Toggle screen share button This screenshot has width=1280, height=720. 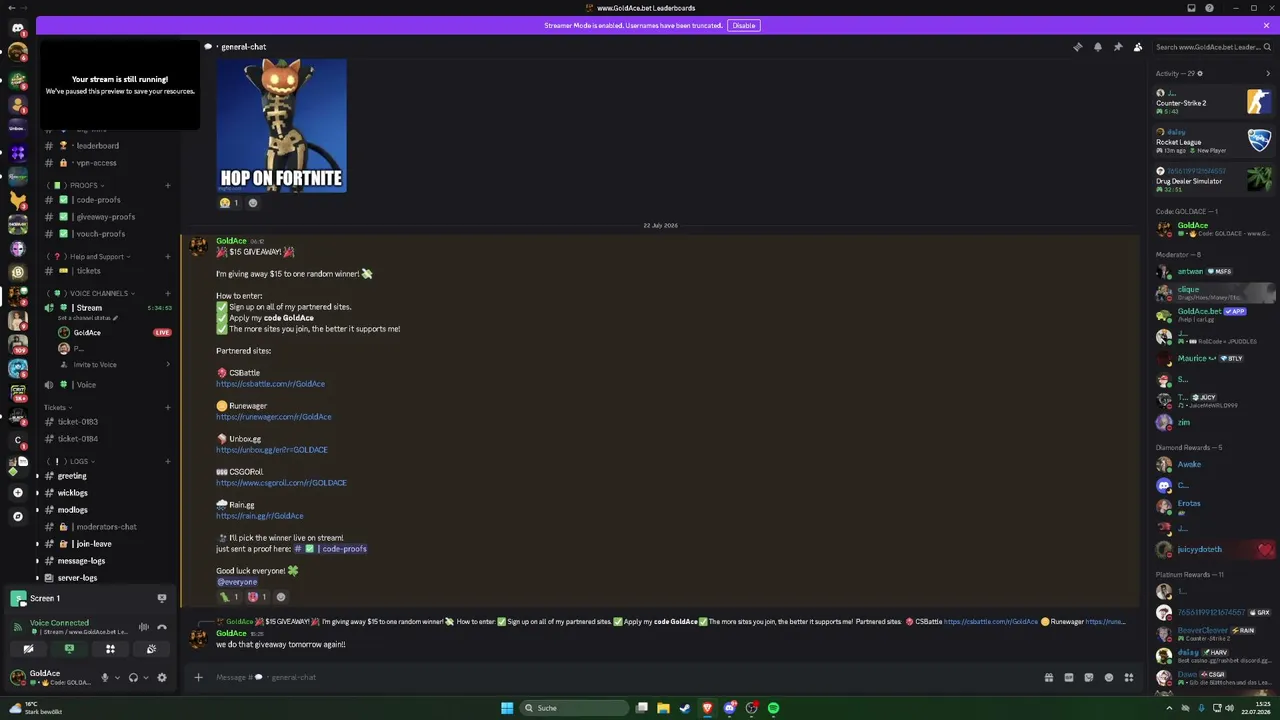coord(69,649)
